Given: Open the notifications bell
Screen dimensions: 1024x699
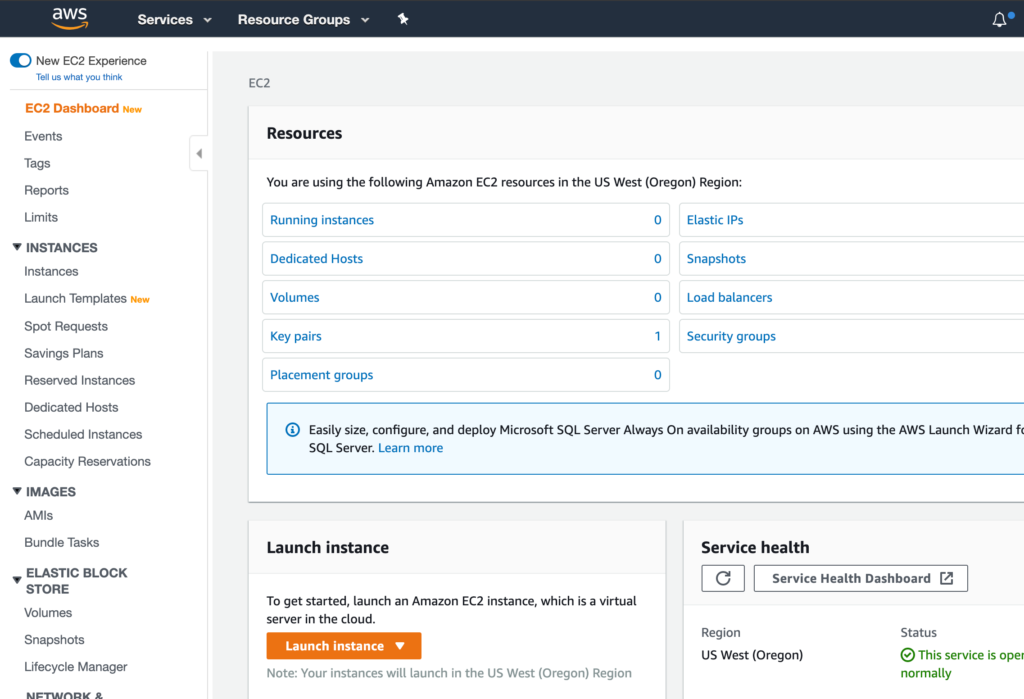Looking at the screenshot, I should (x=999, y=20).
